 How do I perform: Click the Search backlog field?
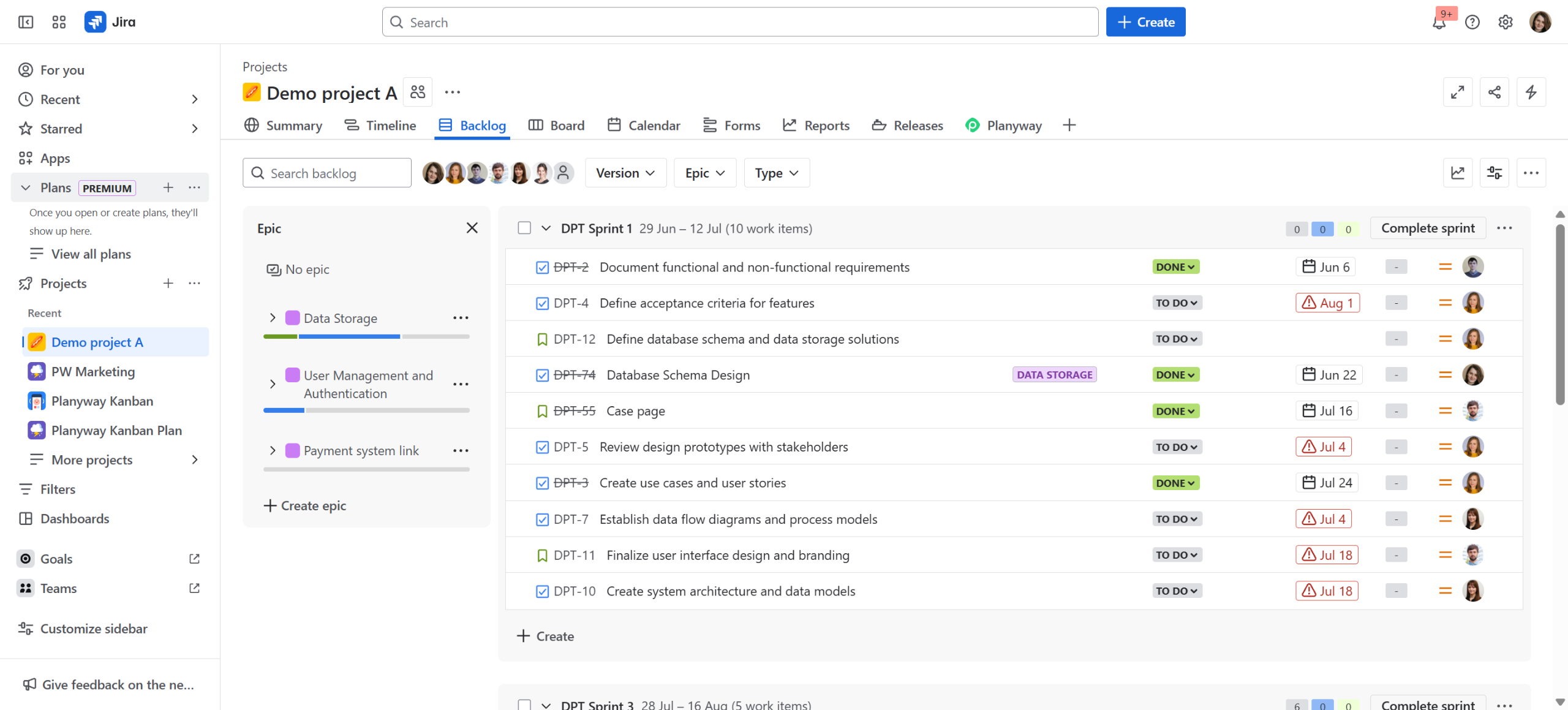tap(327, 173)
